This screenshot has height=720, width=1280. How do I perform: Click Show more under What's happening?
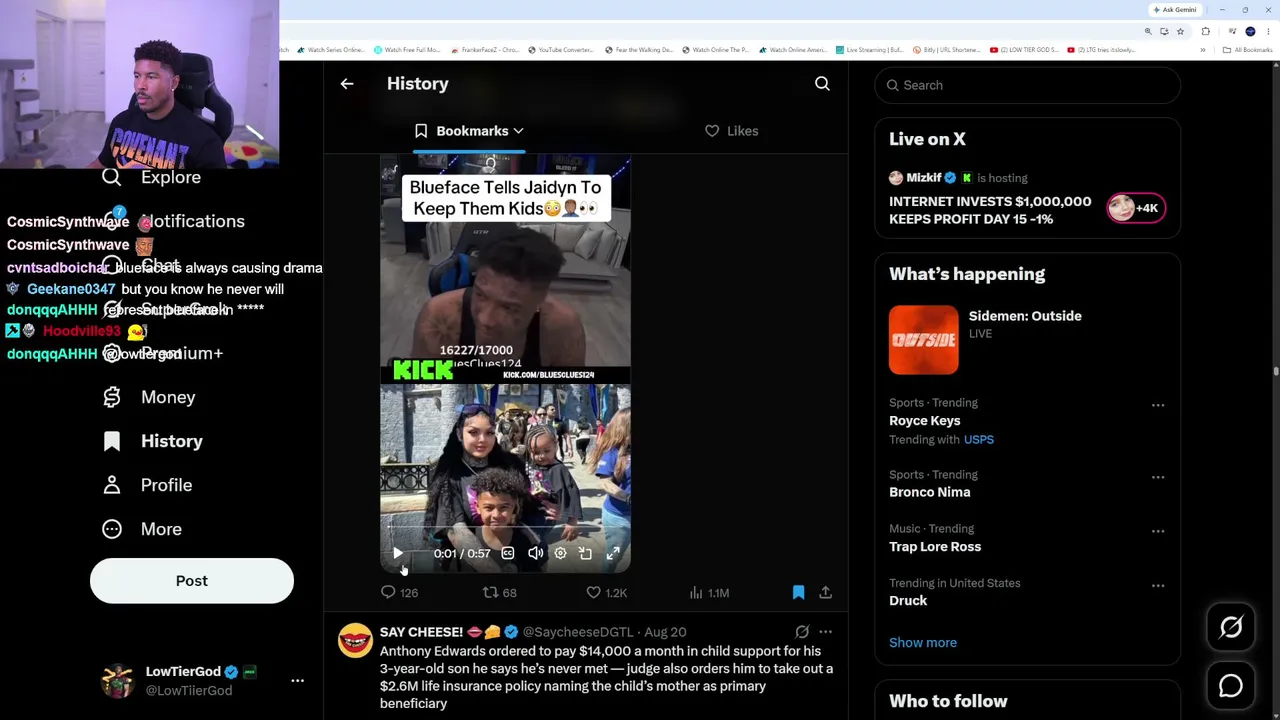923,643
